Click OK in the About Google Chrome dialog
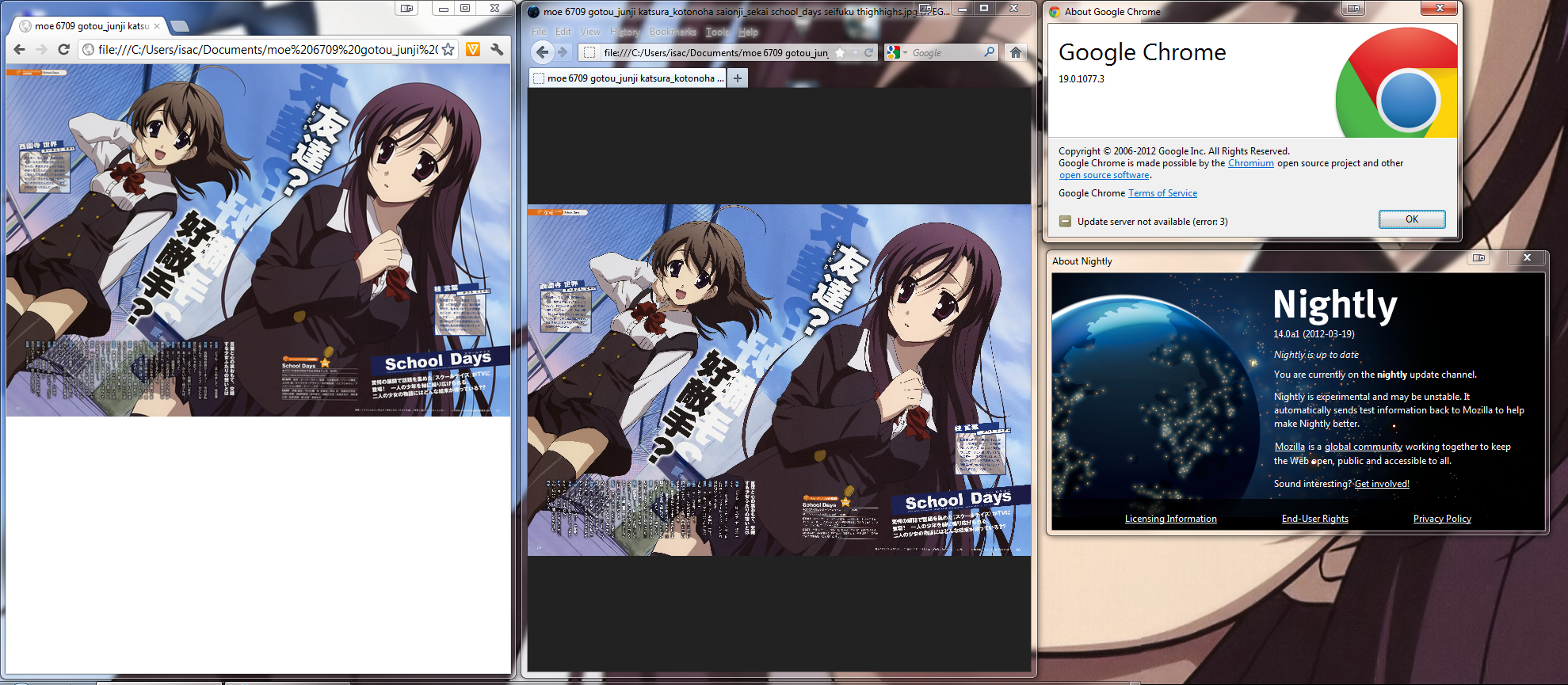The width and height of the screenshot is (1568, 685). pos(1412,219)
